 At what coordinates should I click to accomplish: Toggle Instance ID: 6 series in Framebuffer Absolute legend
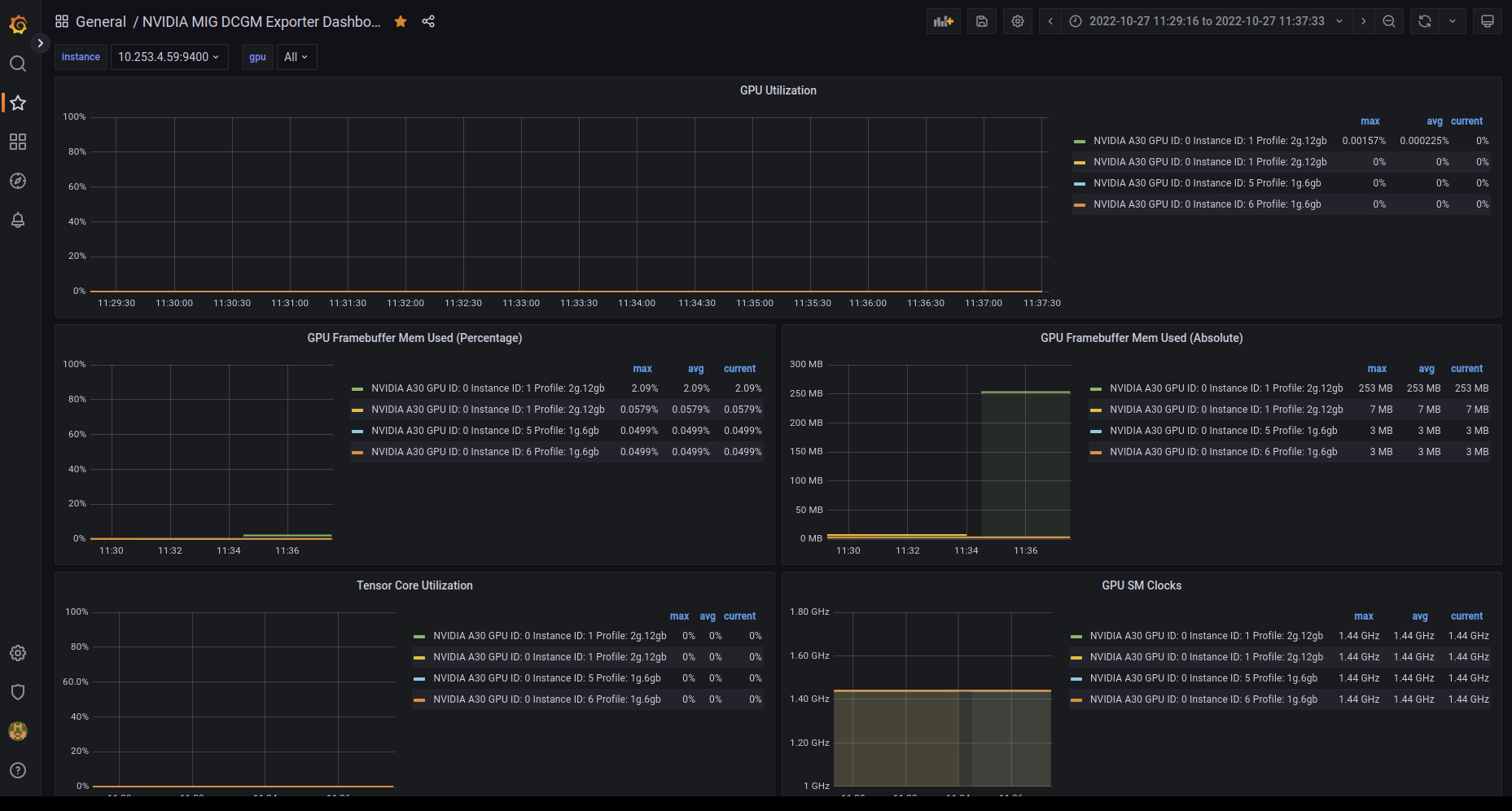pyautogui.click(x=1224, y=452)
